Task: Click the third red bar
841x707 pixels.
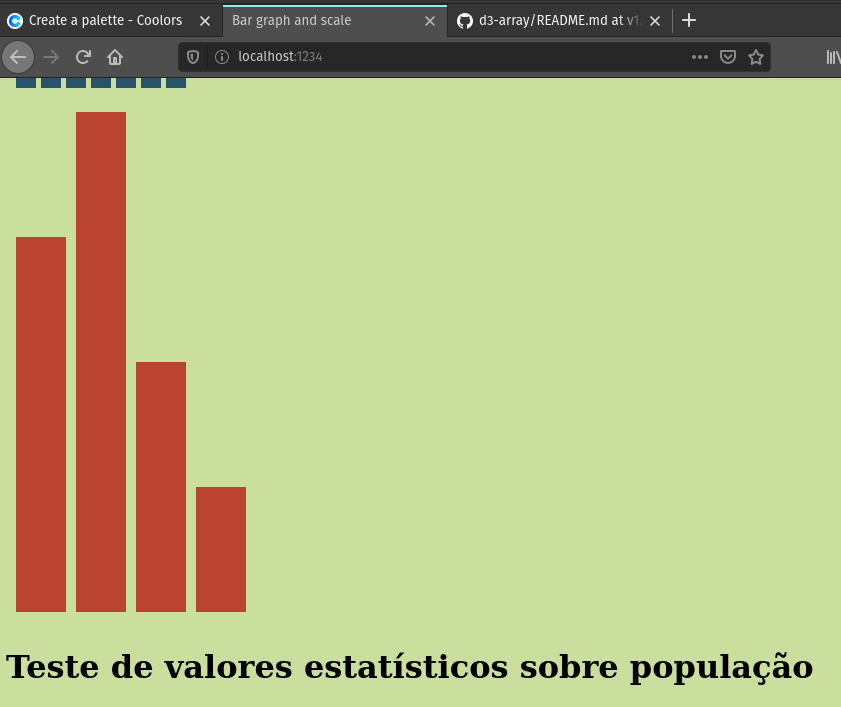Action: coord(161,487)
